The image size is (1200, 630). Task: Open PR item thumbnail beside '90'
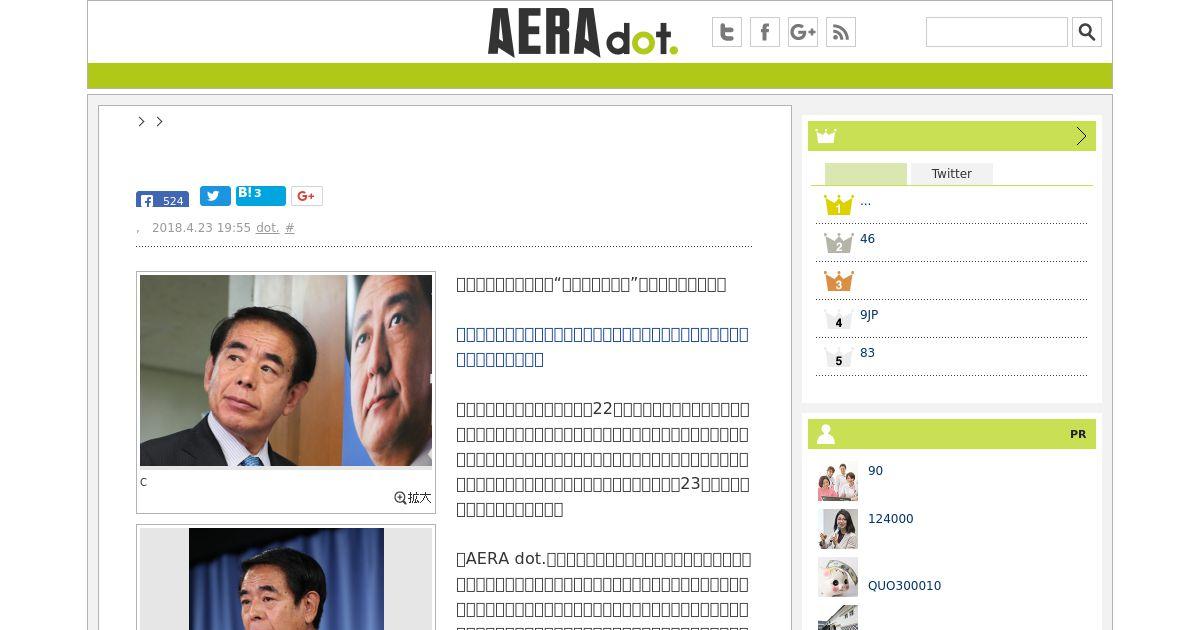coord(838,481)
